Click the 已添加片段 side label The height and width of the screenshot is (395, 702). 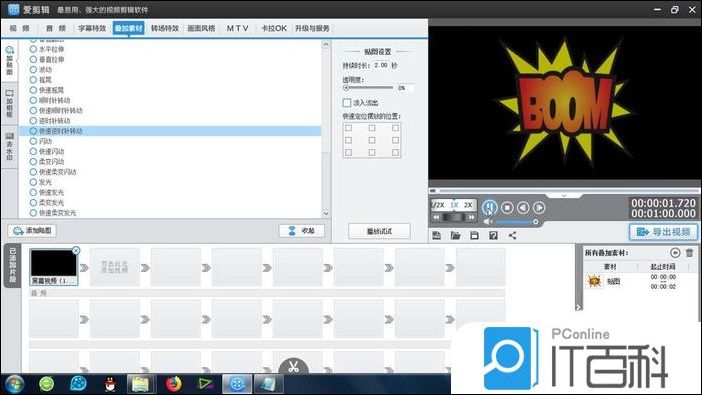point(13,266)
